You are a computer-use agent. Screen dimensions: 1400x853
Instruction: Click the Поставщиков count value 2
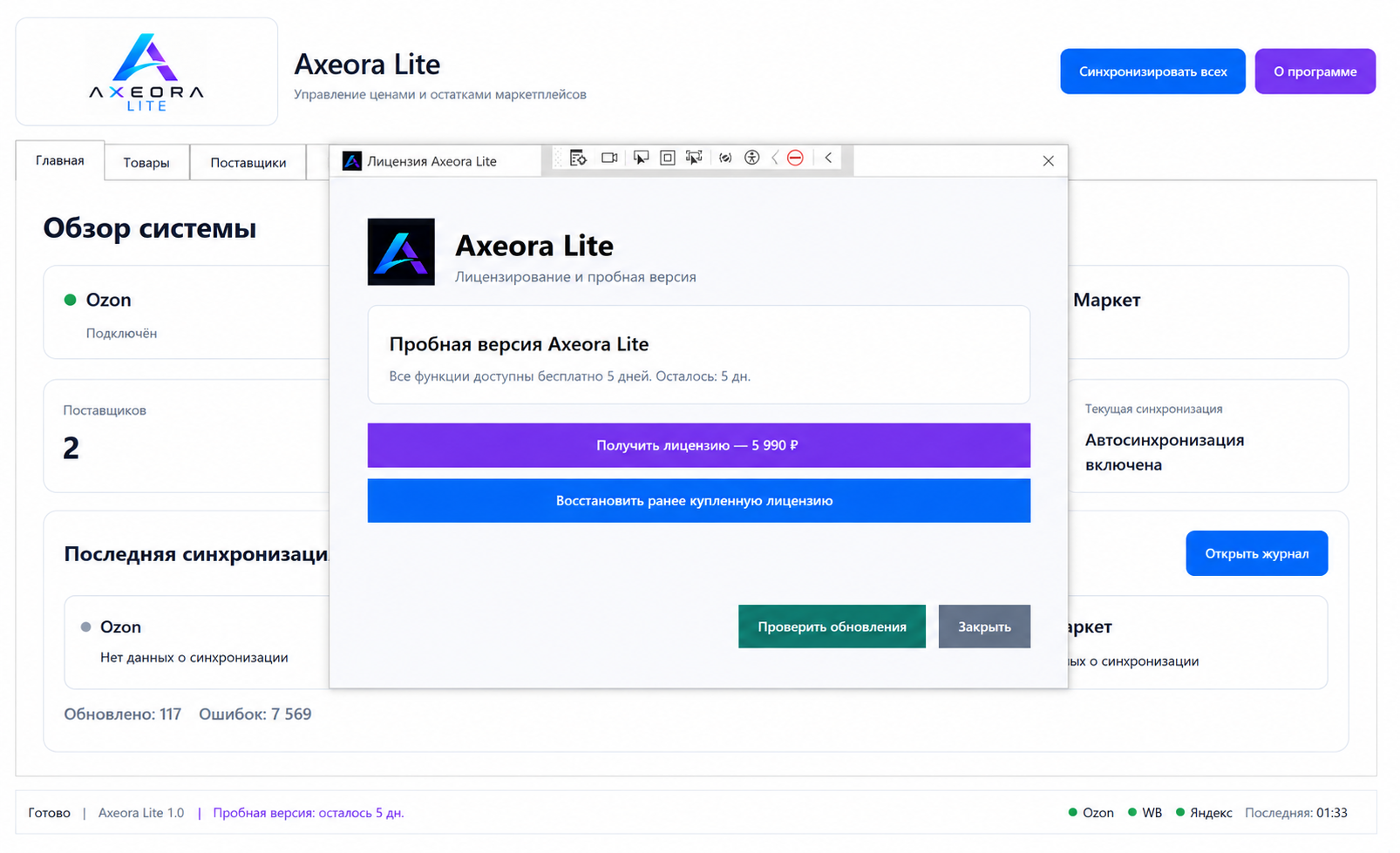click(x=71, y=448)
